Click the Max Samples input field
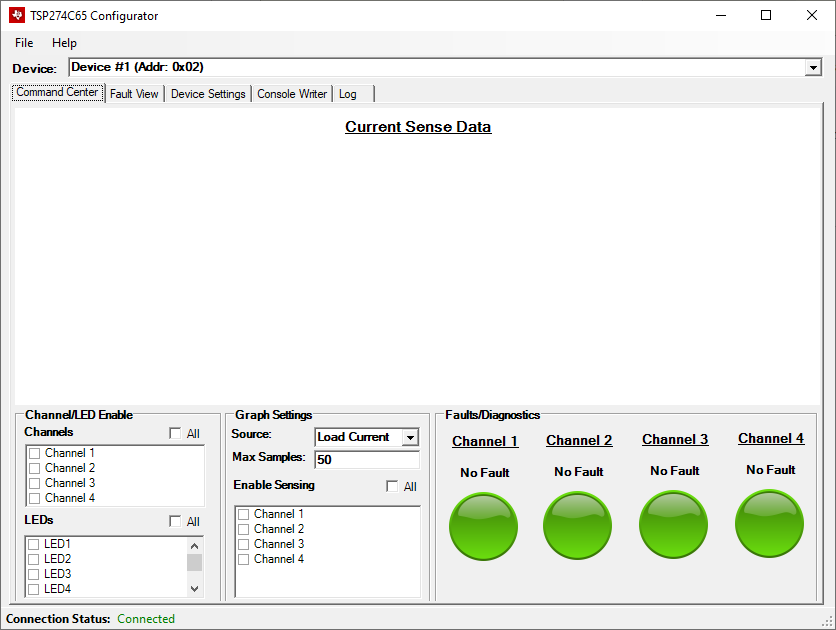 [x=367, y=460]
